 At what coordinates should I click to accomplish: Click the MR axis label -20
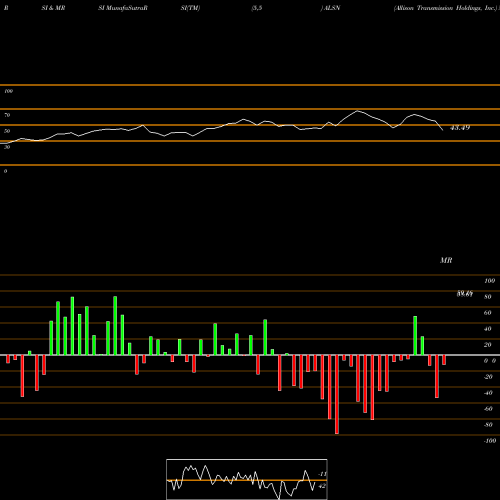pos(488,377)
